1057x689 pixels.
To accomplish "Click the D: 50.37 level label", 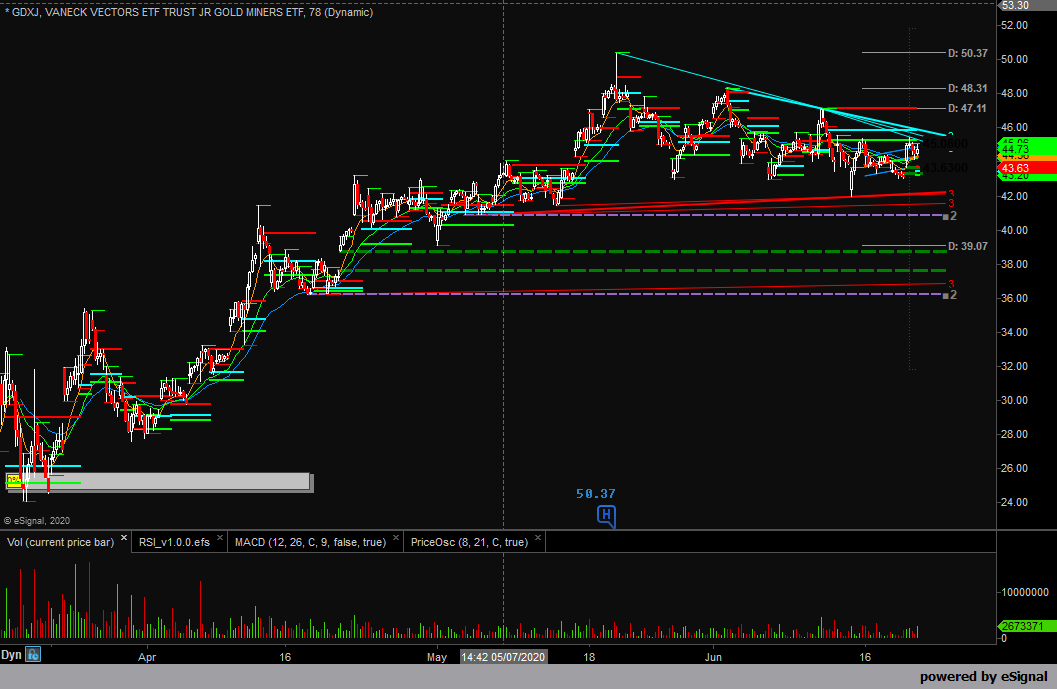I will point(967,53).
